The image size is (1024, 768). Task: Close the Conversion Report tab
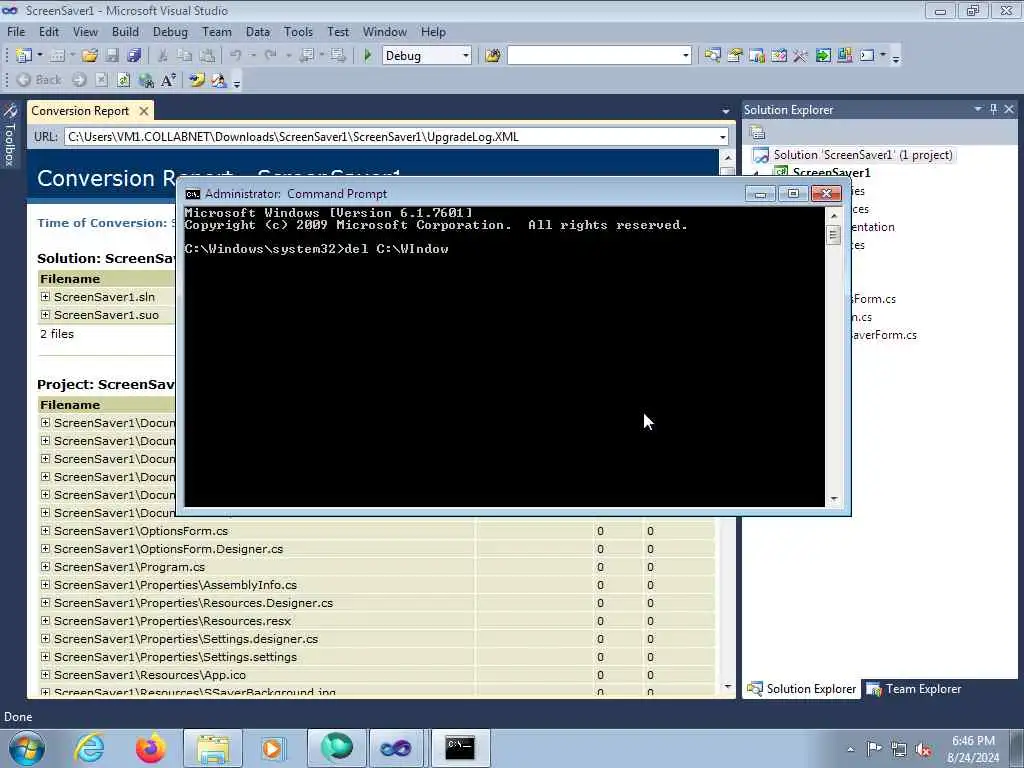pyautogui.click(x=144, y=111)
